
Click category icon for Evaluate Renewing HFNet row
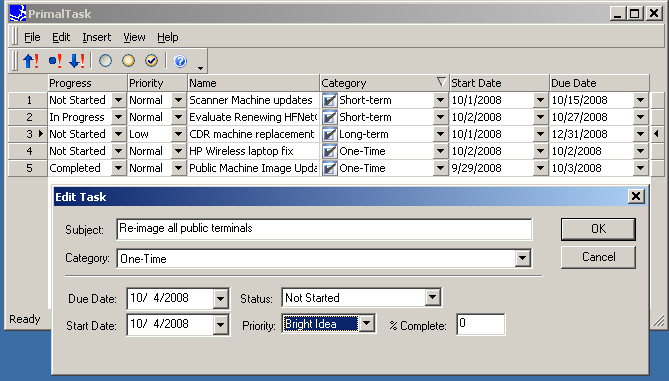click(329, 117)
